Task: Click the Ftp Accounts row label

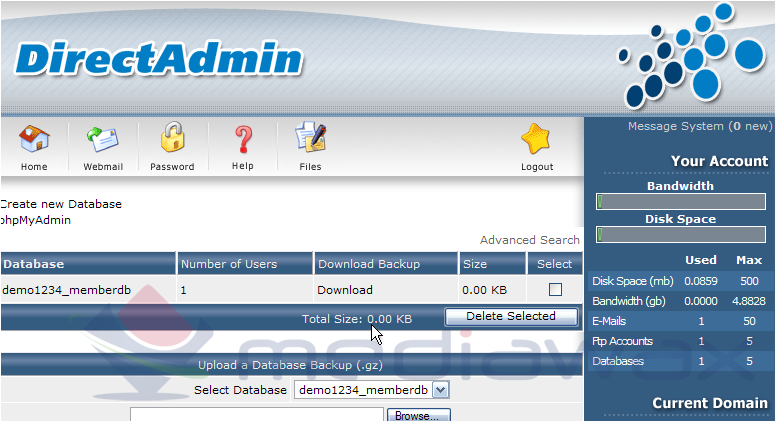Action: click(x=622, y=341)
